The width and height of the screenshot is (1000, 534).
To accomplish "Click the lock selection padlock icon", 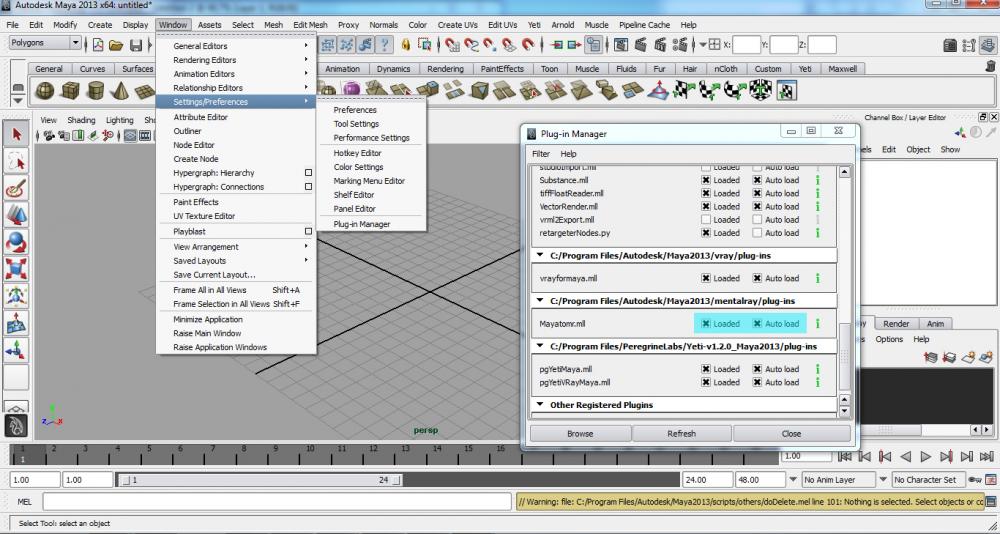I will tap(406, 45).
